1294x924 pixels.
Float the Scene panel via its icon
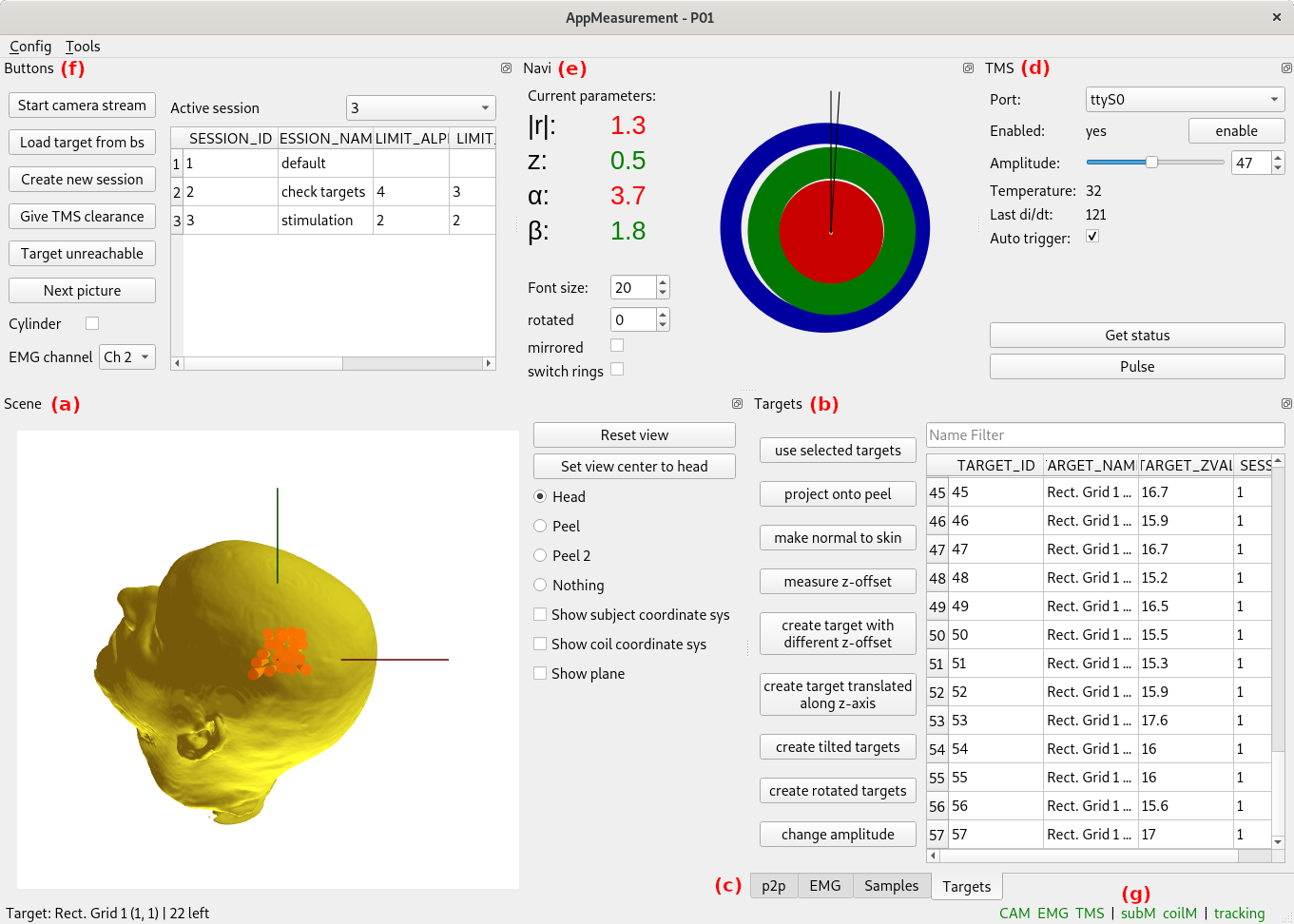(x=737, y=404)
